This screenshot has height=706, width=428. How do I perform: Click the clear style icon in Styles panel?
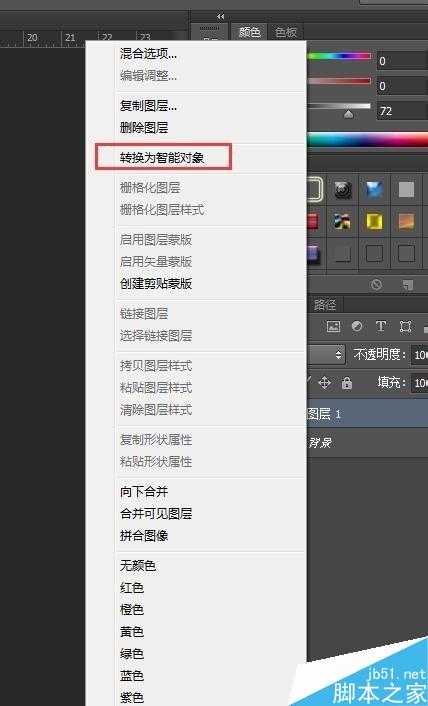click(x=376, y=285)
